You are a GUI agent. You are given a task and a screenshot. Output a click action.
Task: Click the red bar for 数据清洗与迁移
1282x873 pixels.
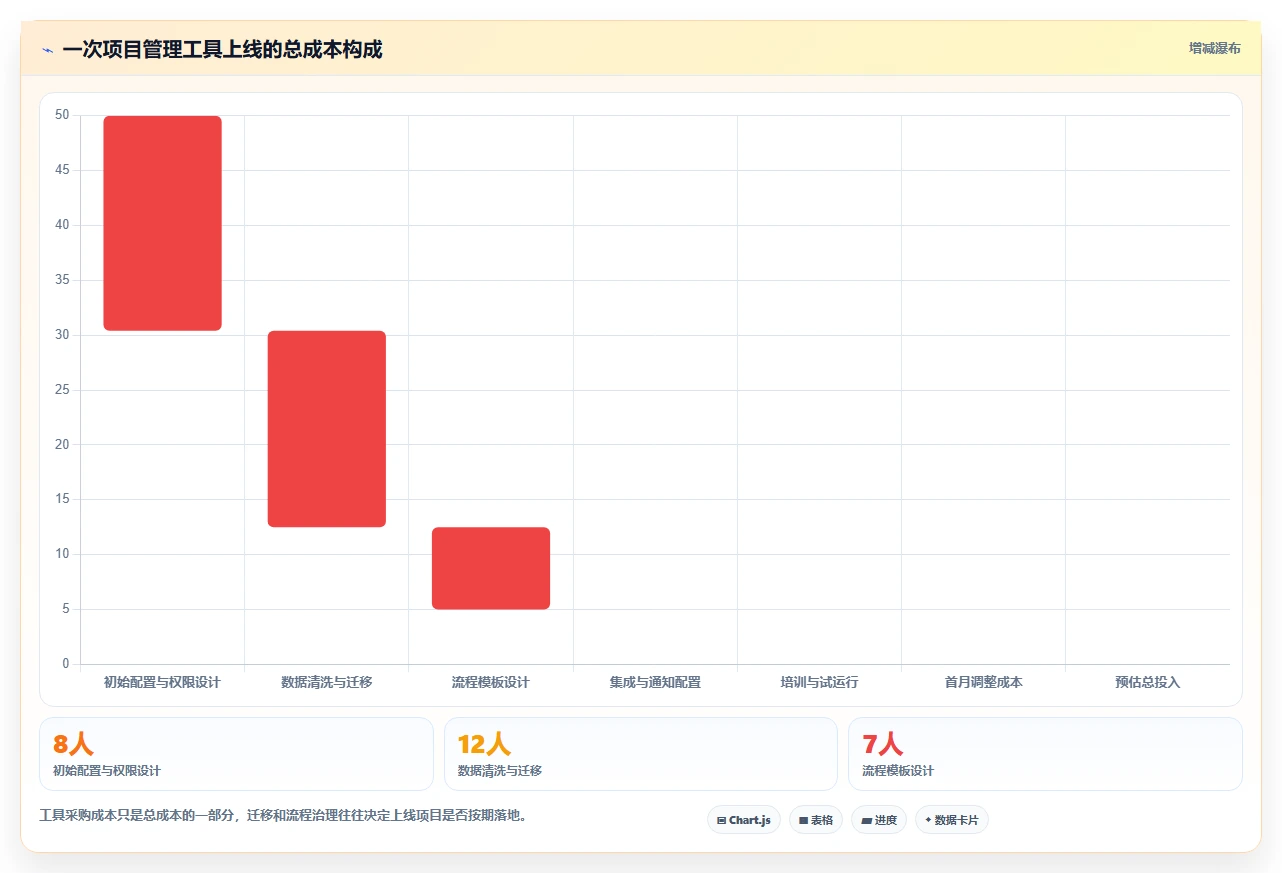[326, 429]
